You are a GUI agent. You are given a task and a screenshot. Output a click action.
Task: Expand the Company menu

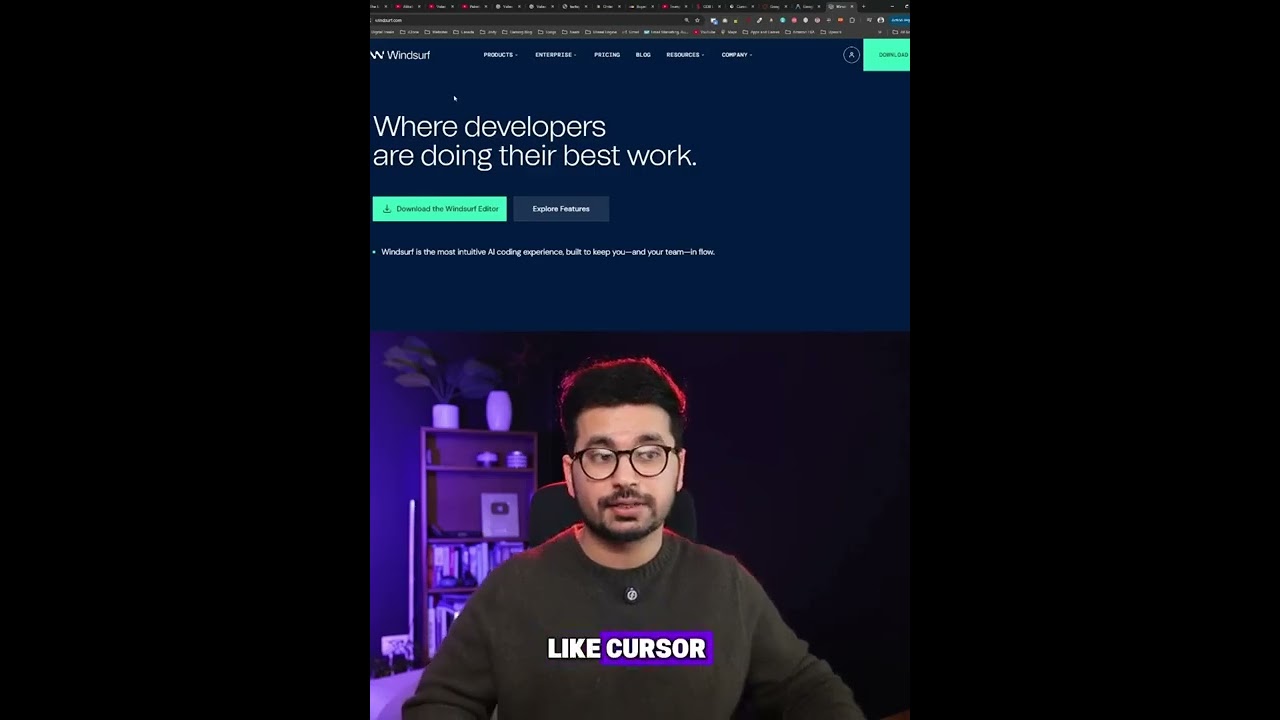tap(736, 55)
